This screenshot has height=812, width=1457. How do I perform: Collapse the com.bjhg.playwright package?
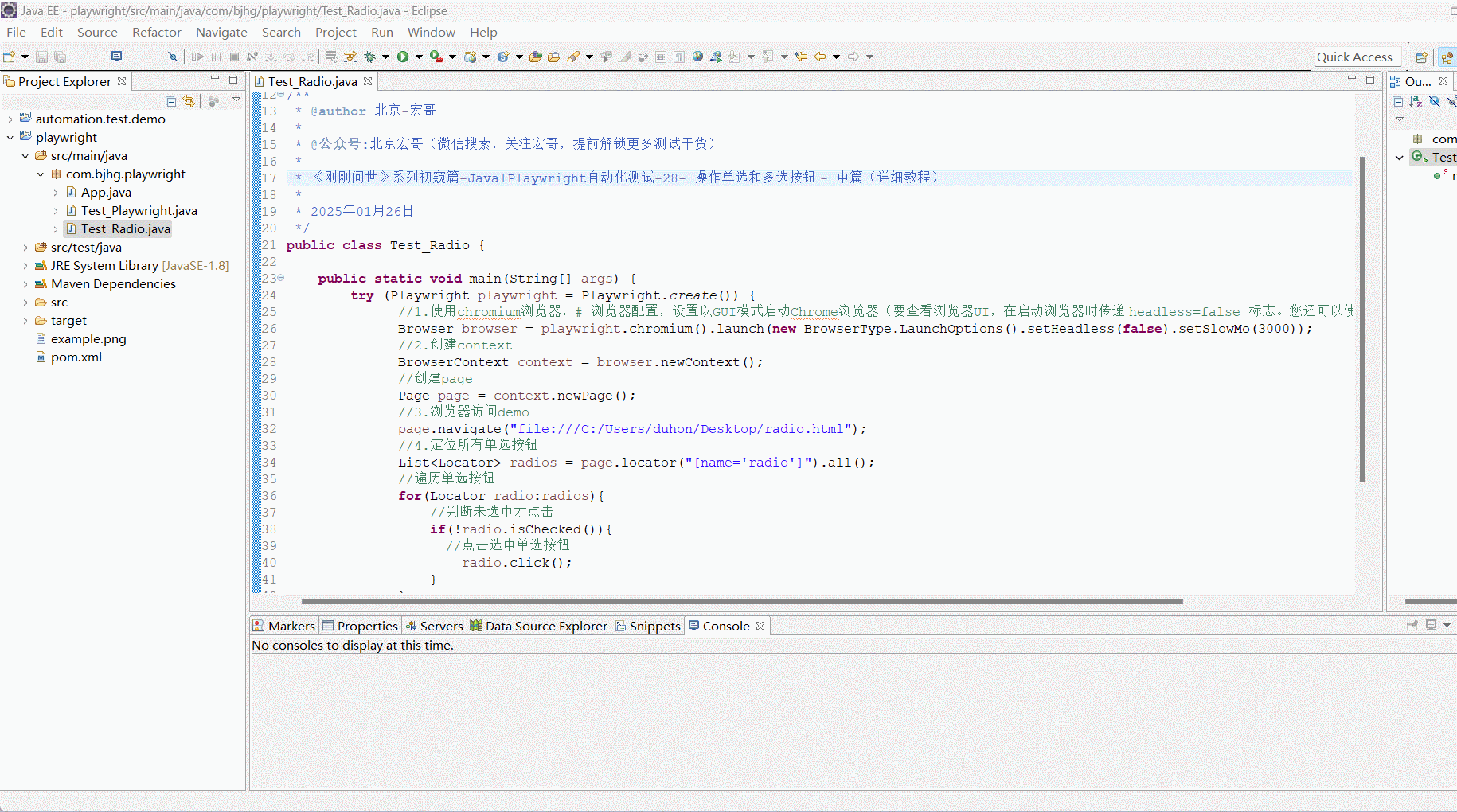tap(40, 174)
